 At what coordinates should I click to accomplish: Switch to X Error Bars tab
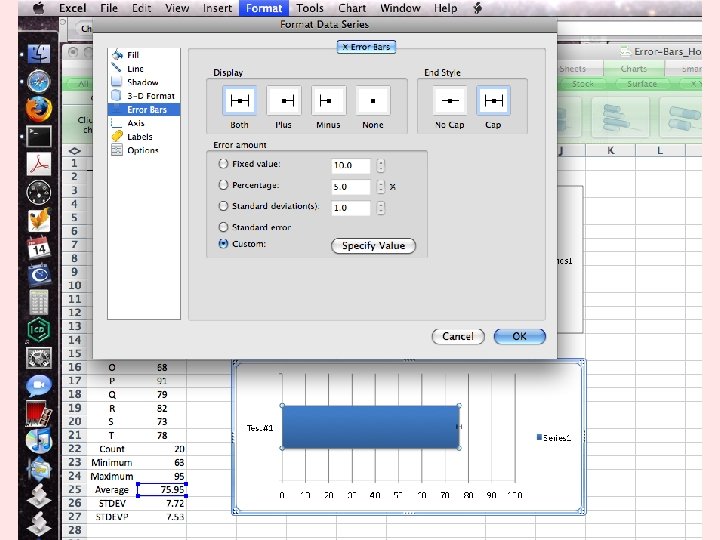pyautogui.click(x=366, y=47)
